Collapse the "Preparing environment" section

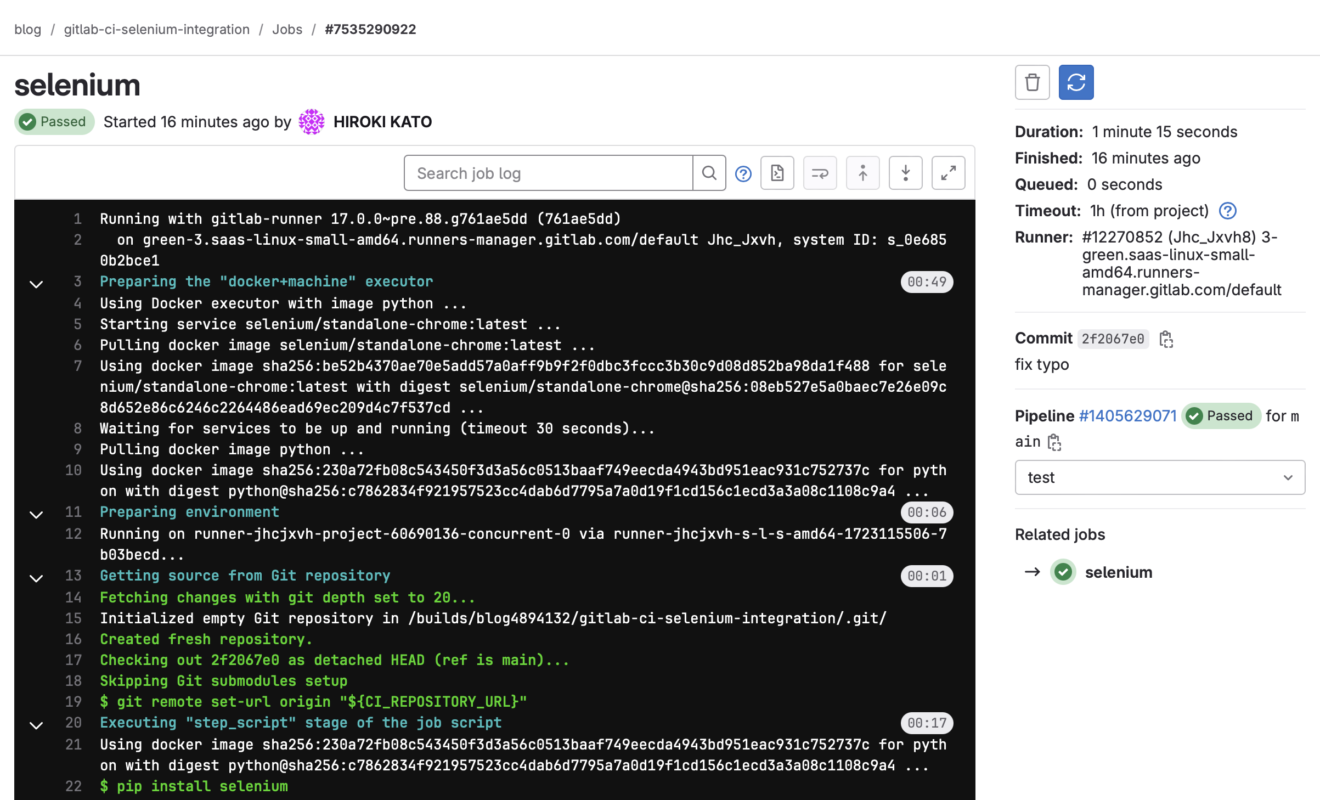(x=36, y=514)
